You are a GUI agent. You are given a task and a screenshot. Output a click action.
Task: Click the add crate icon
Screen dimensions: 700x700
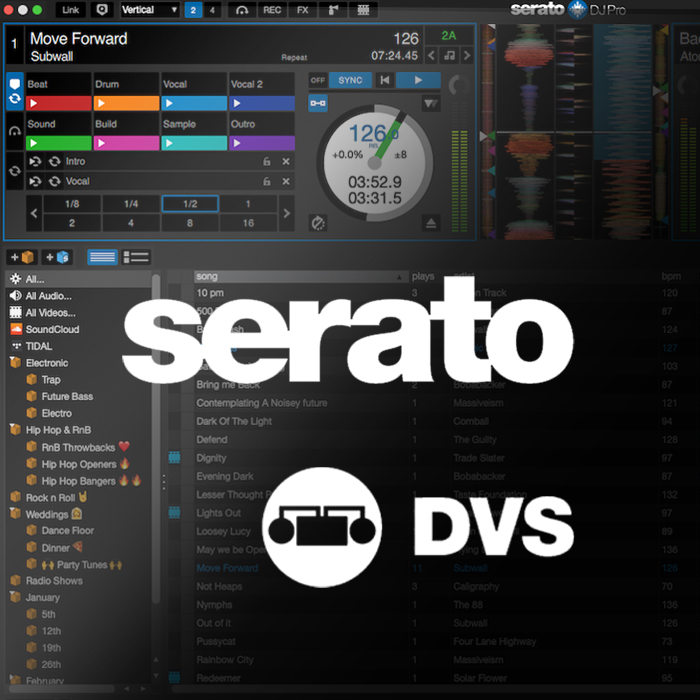coord(22,257)
